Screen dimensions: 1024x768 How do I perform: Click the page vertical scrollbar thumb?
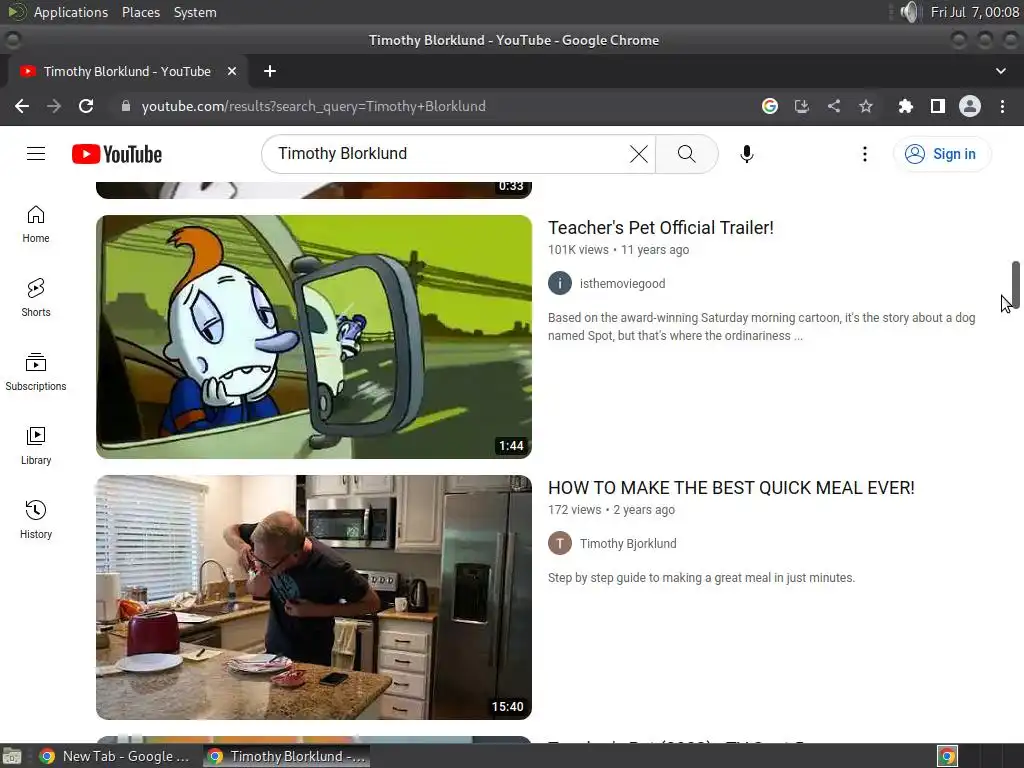(x=1016, y=283)
